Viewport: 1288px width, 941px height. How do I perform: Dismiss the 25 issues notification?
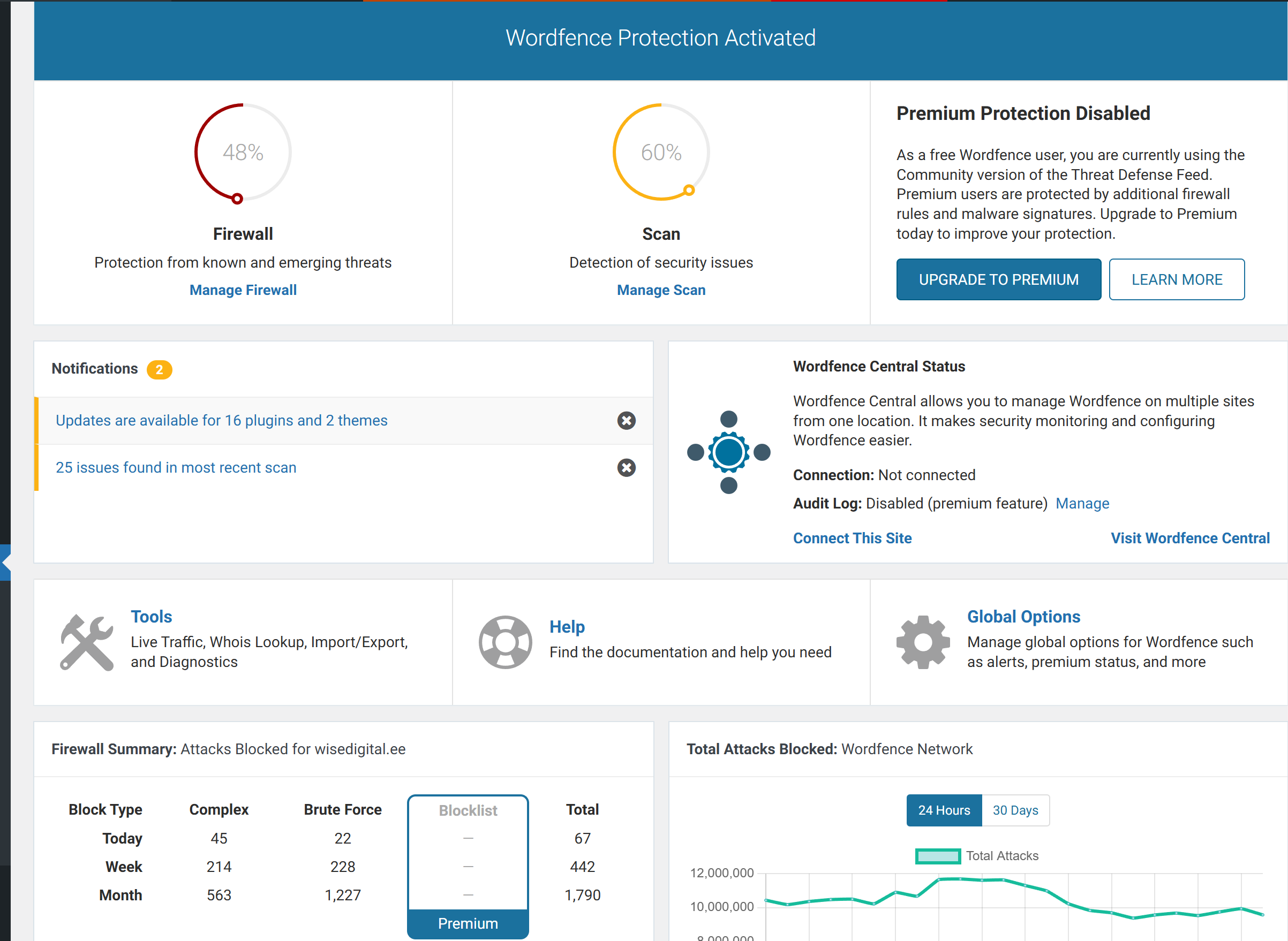coord(627,467)
